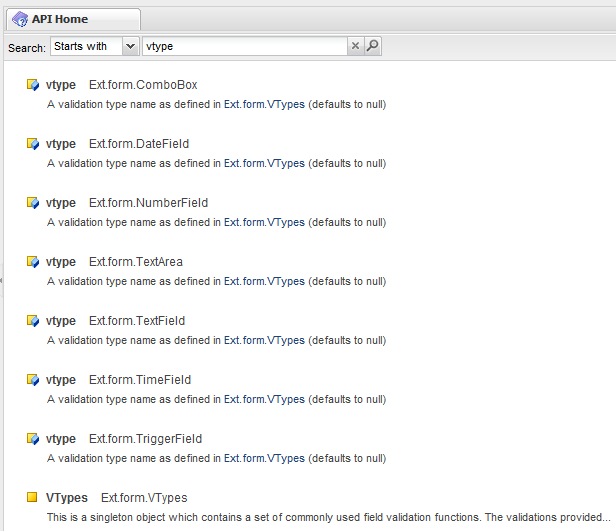Follow Ext.form.VTypes link in TimeField description
Viewport: 616px width, 531px height.
tap(264, 399)
